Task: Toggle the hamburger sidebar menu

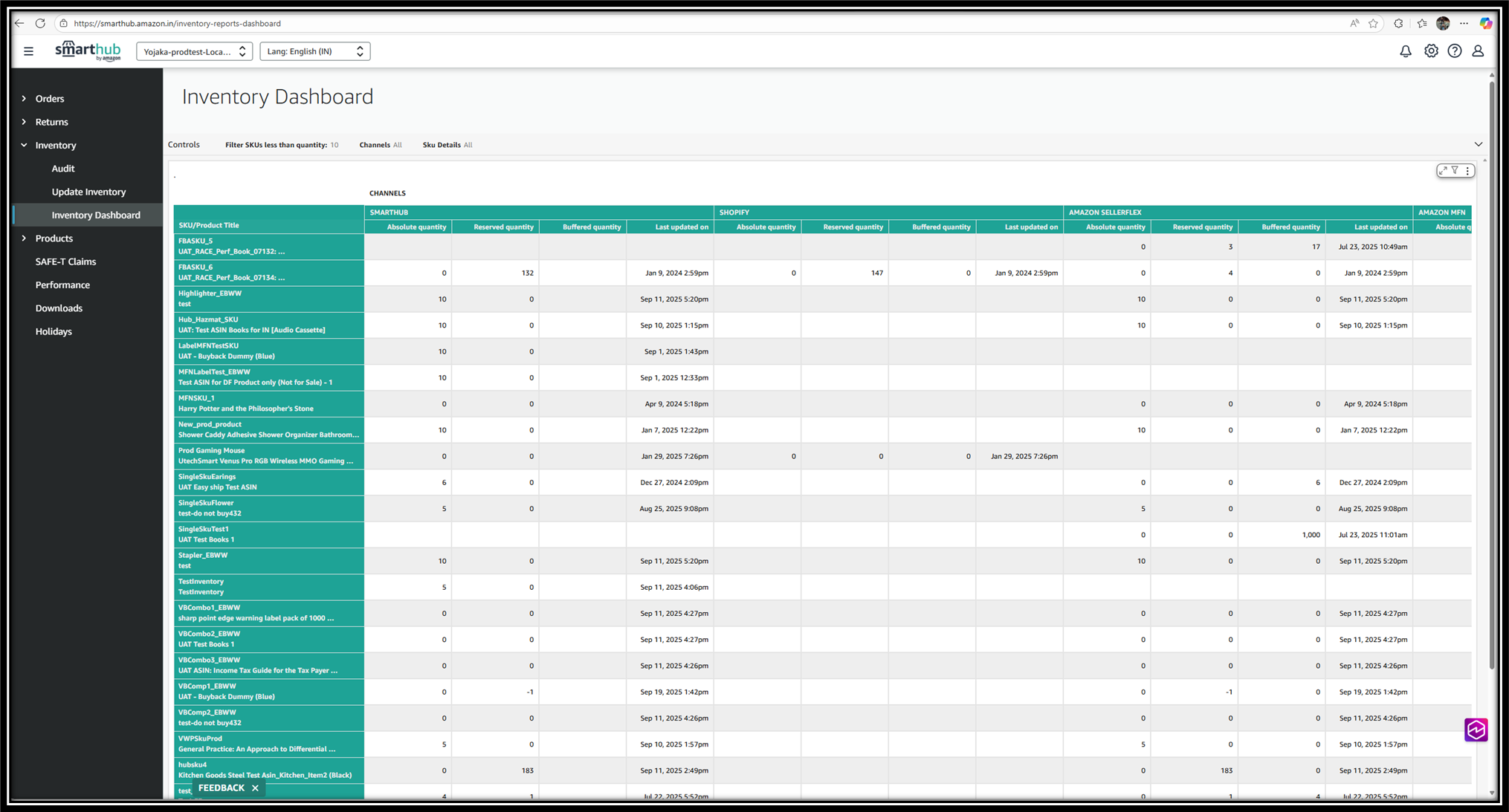Action: pyautogui.click(x=28, y=51)
